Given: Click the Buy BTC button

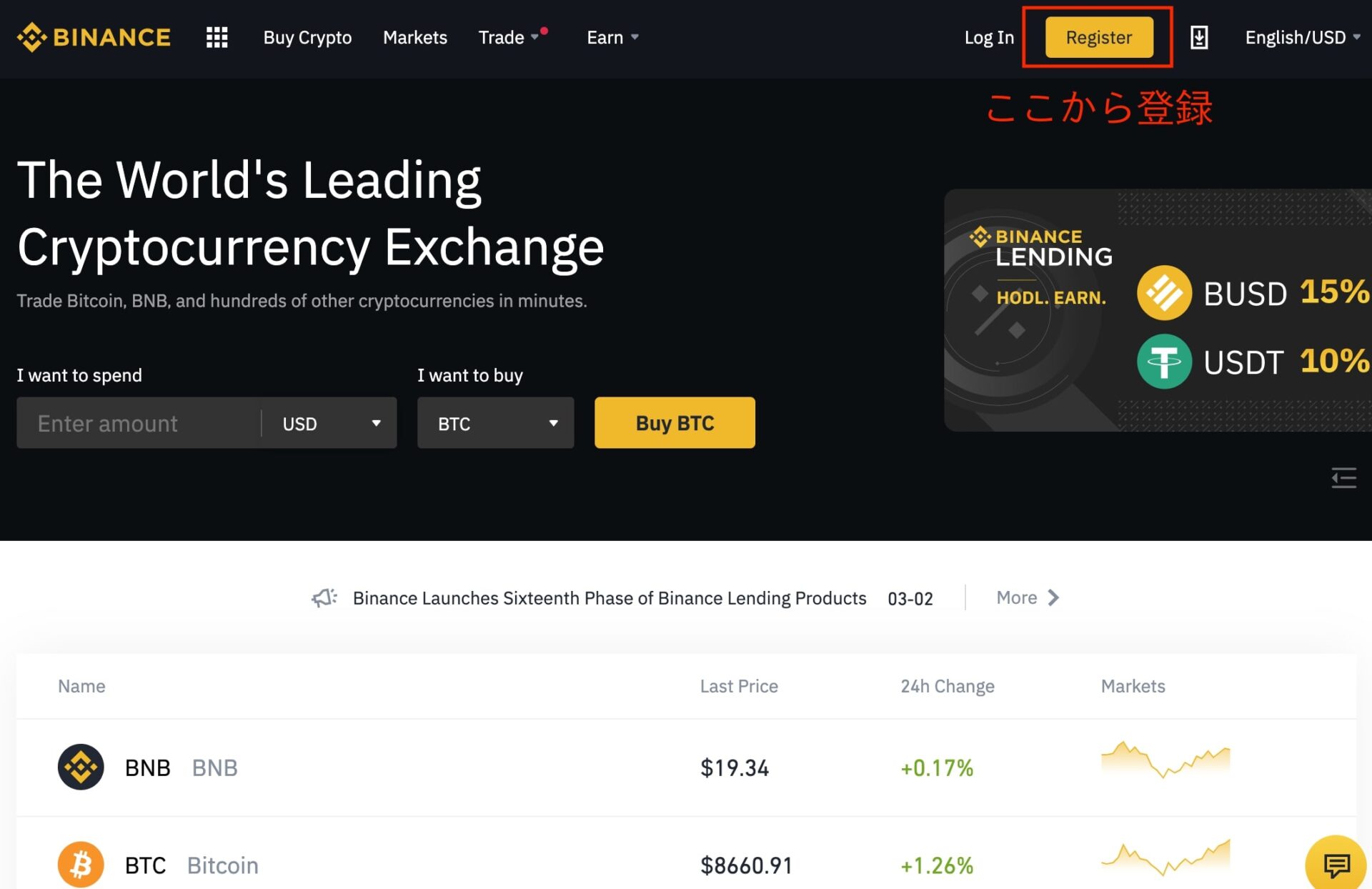Looking at the screenshot, I should [675, 423].
